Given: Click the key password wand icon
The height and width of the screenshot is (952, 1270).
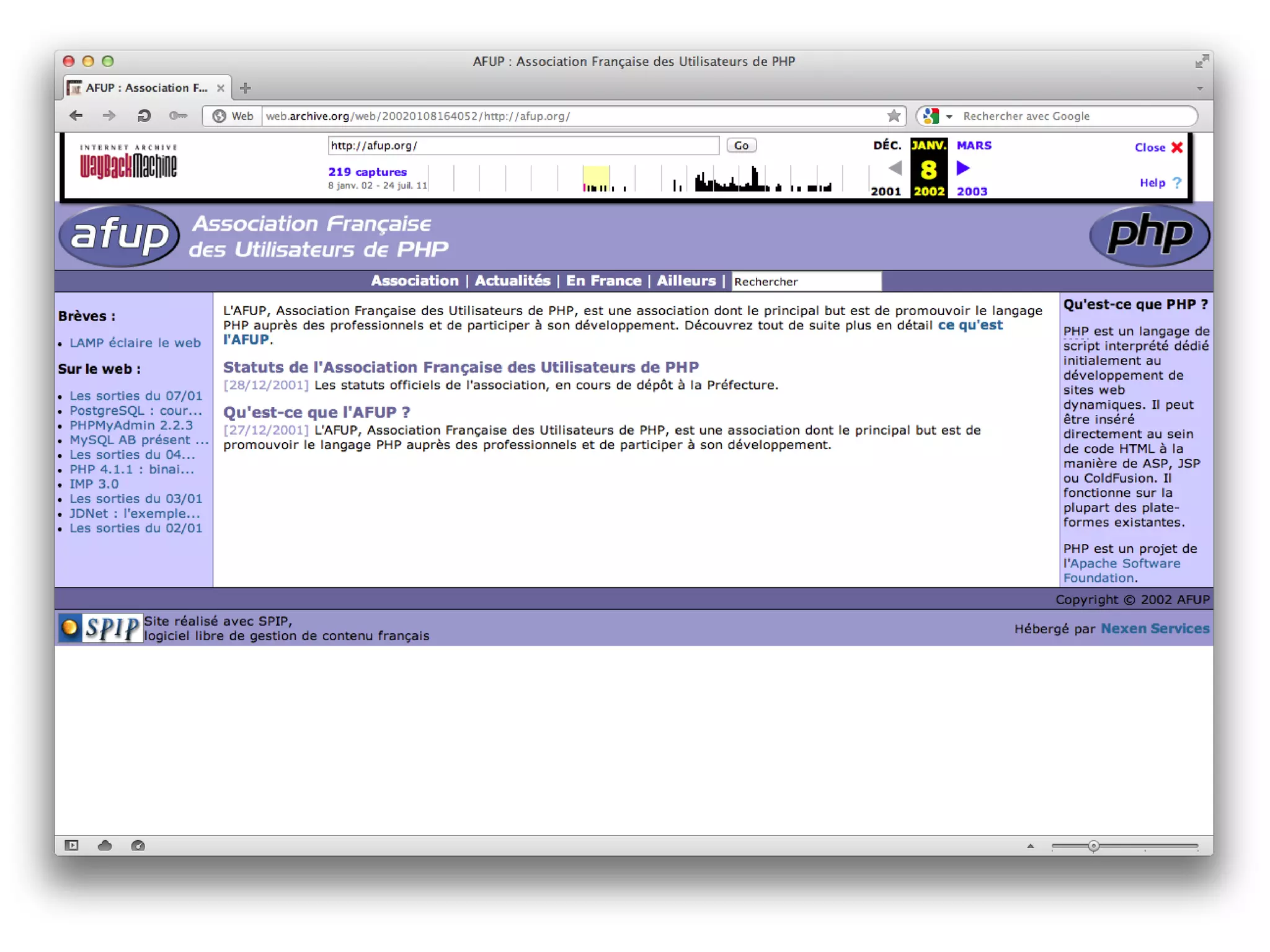Looking at the screenshot, I should (x=177, y=116).
